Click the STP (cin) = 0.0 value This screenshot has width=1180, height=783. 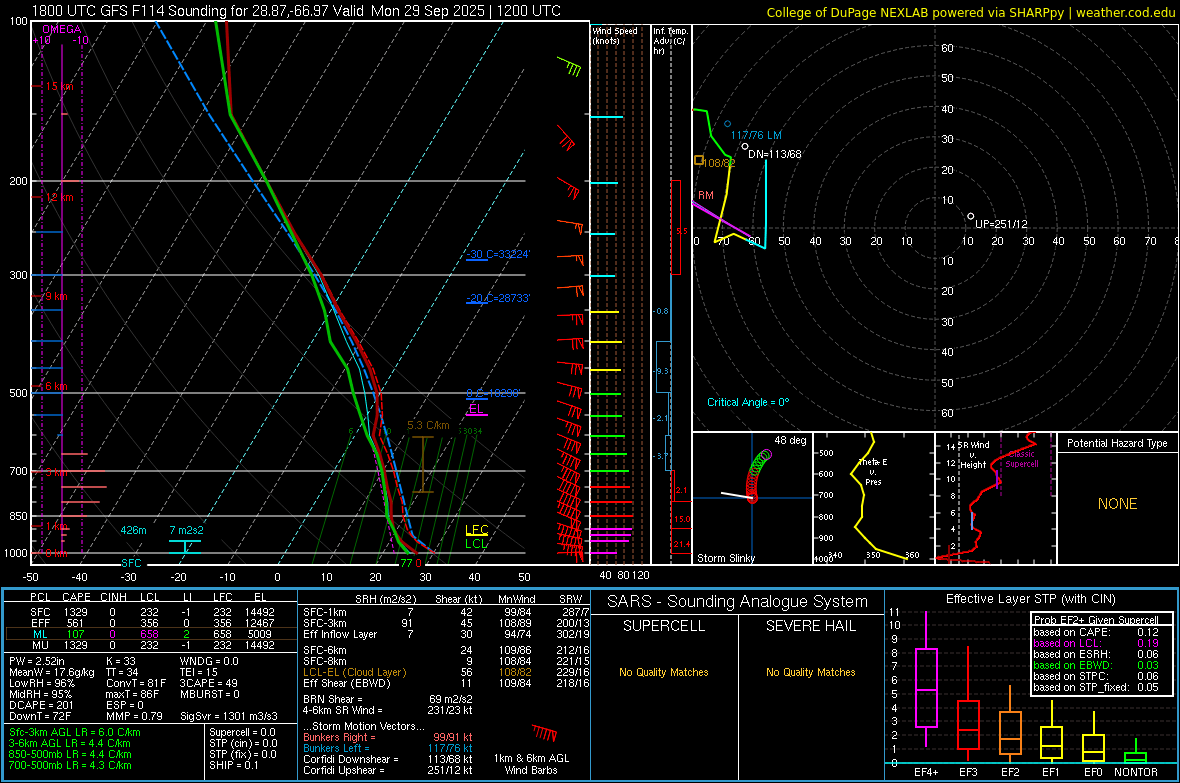point(243,743)
